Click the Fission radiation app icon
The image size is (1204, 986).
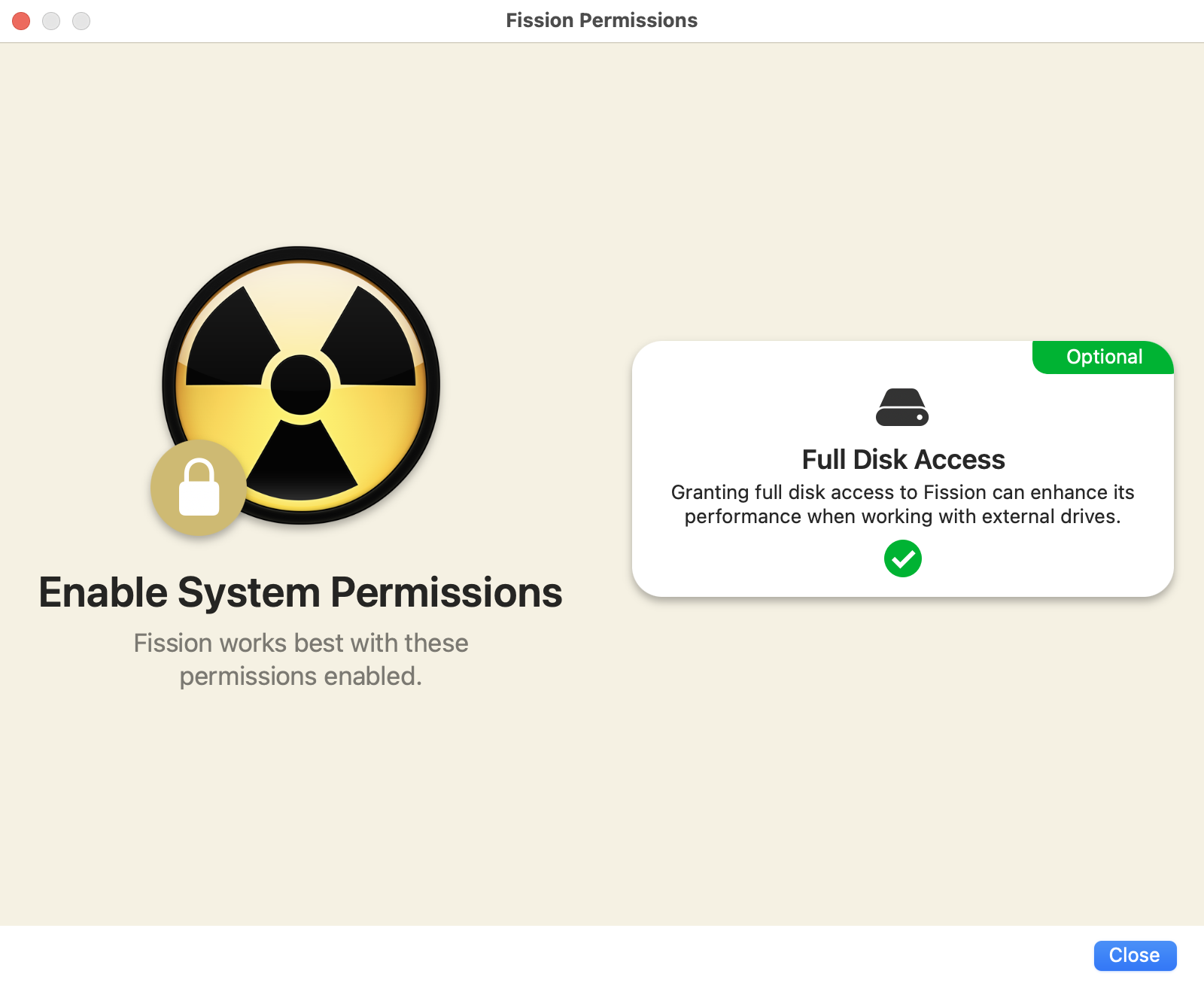tap(301, 385)
